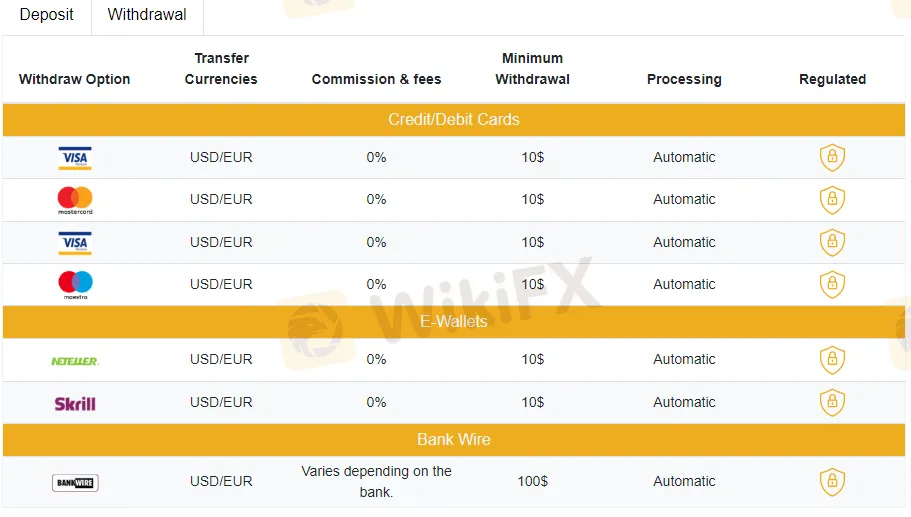Click the first Visa card logo
Screen dimensions: 911x517
coord(75,158)
